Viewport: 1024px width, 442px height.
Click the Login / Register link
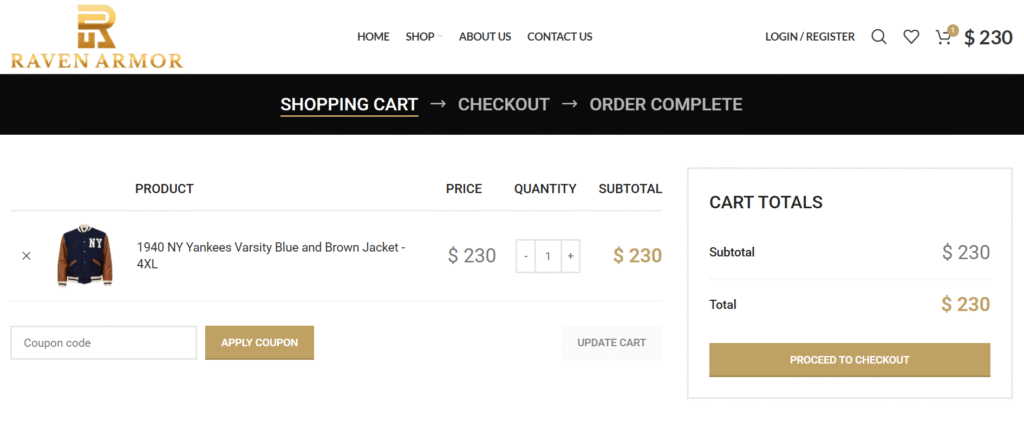click(x=810, y=37)
